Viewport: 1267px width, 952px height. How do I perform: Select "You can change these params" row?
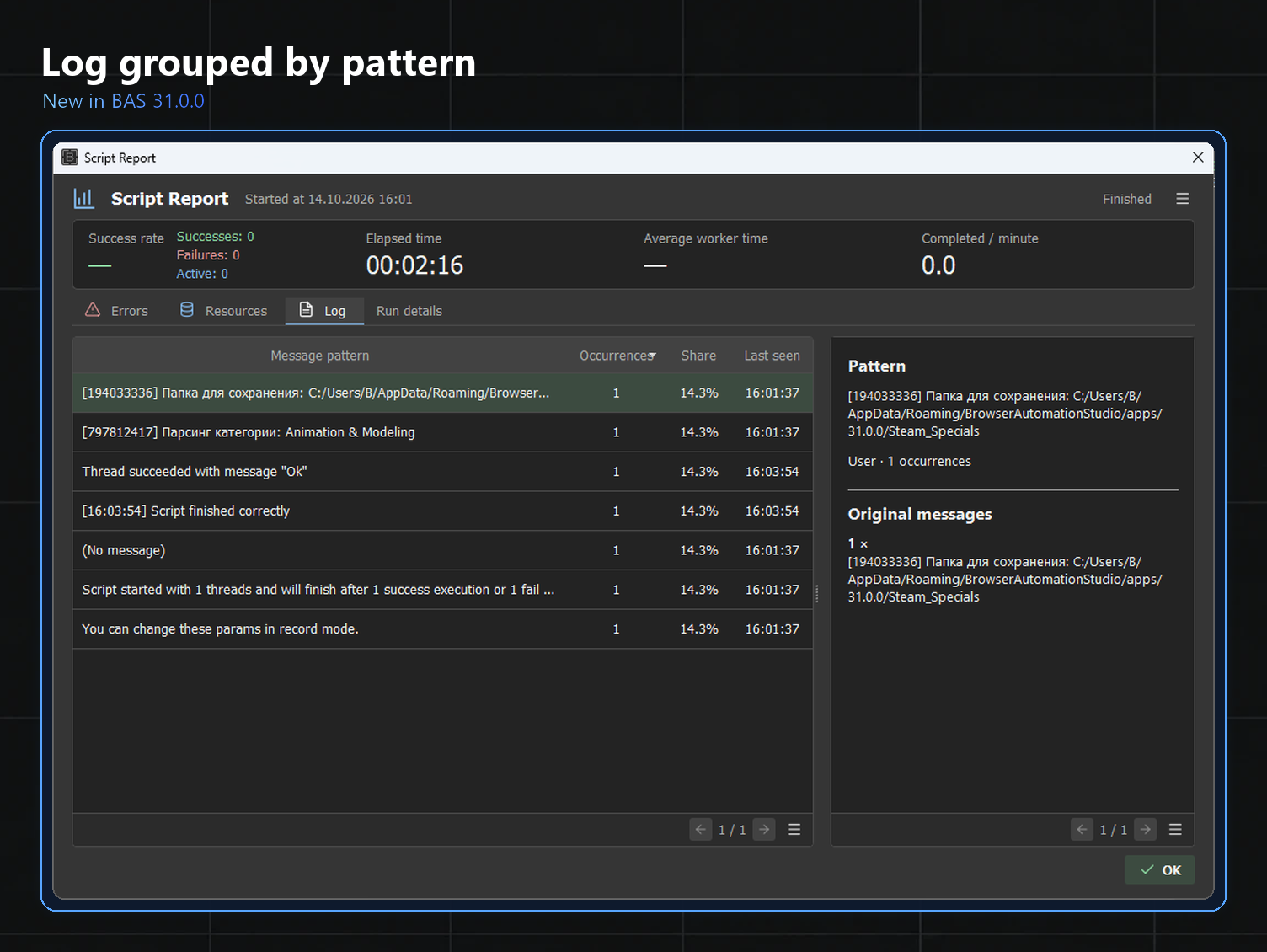(x=442, y=629)
